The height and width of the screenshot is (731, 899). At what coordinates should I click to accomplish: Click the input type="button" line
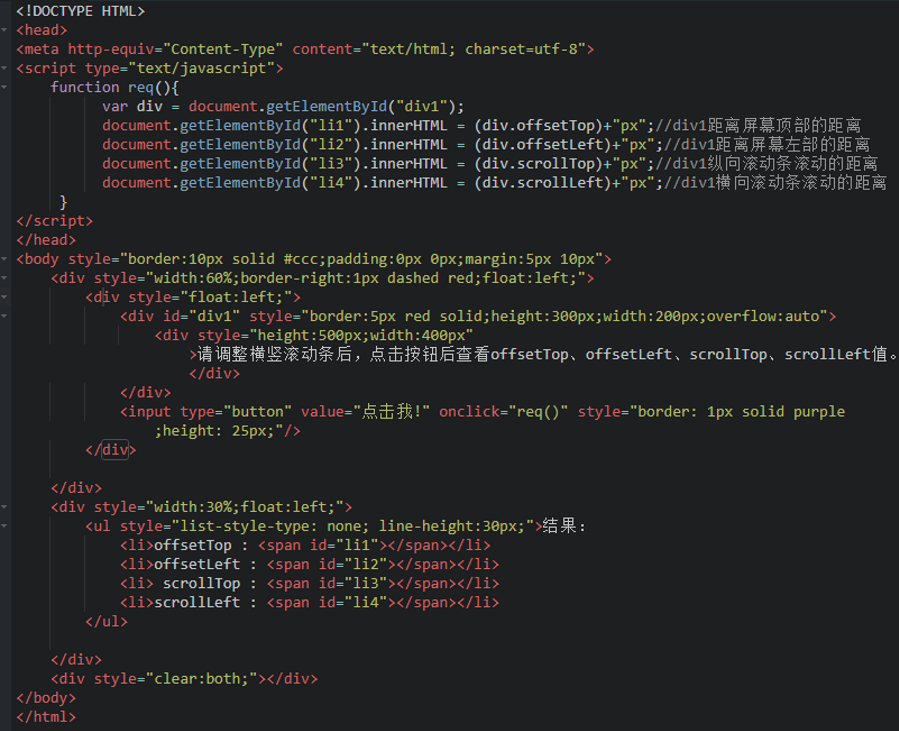pos(482,412)
